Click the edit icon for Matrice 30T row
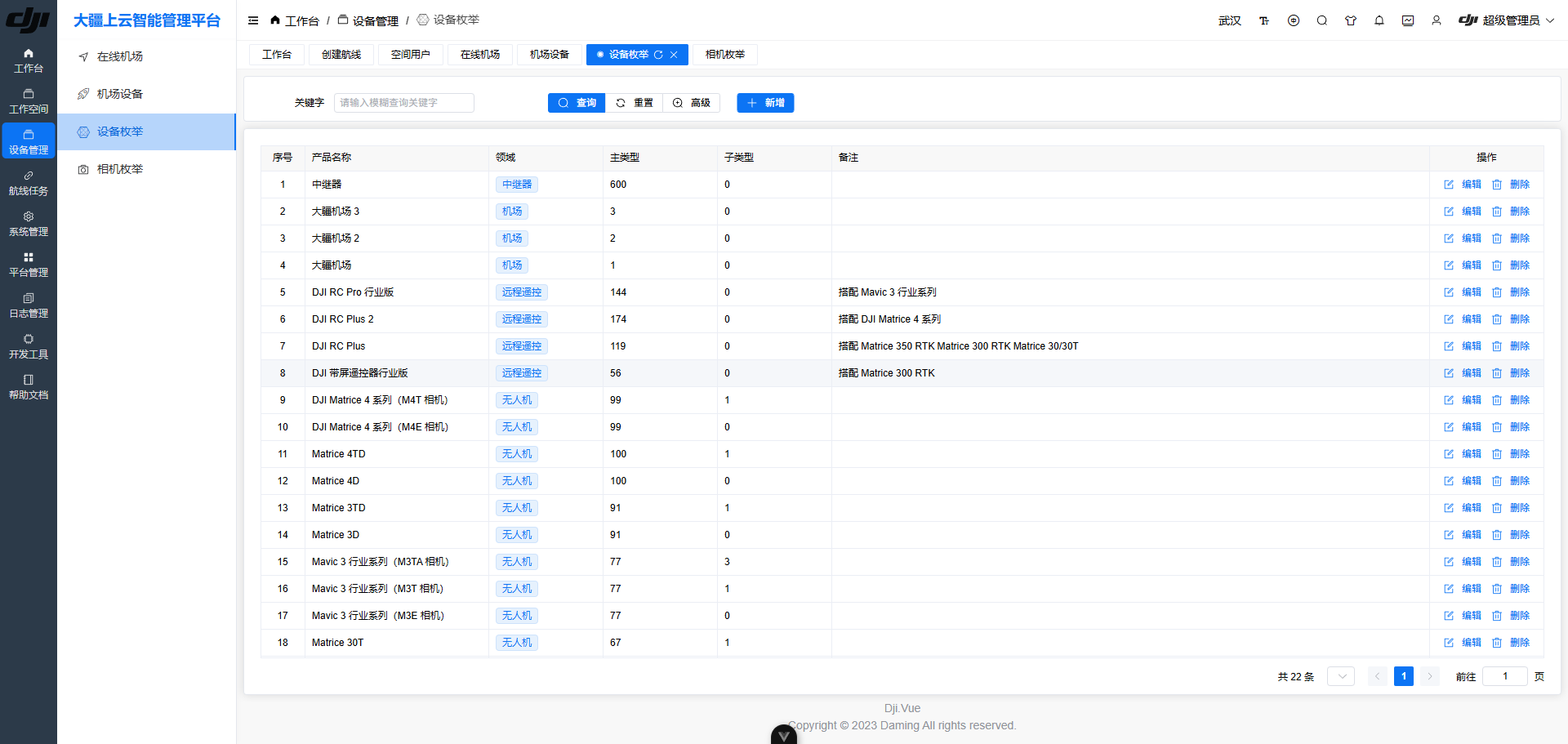The image size is (1568, 744). pyautogui.click(x=1449, y=643)
